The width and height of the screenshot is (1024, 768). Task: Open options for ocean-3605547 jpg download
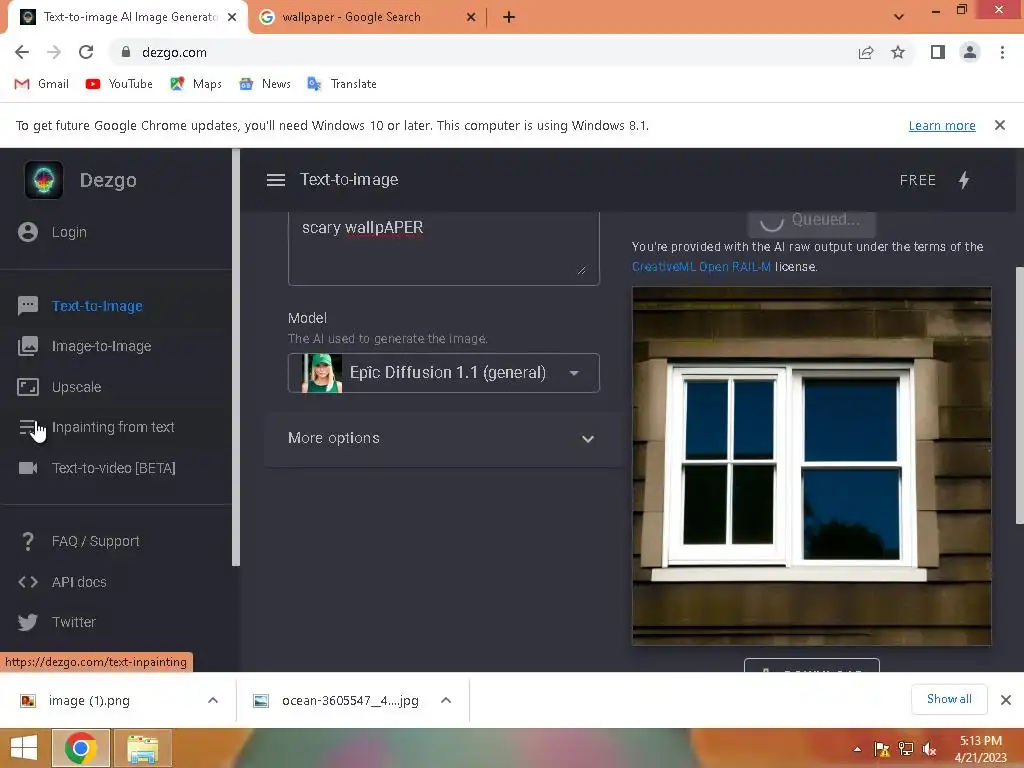coord(446,700)
